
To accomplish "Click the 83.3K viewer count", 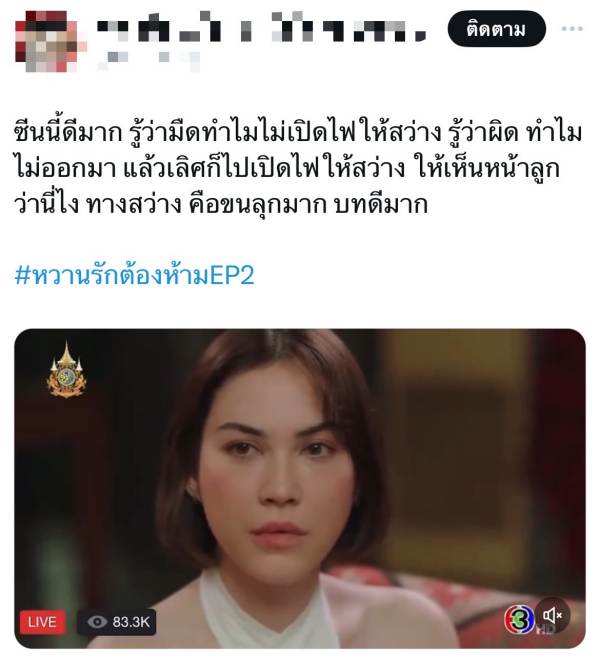I will pos(131,622).
